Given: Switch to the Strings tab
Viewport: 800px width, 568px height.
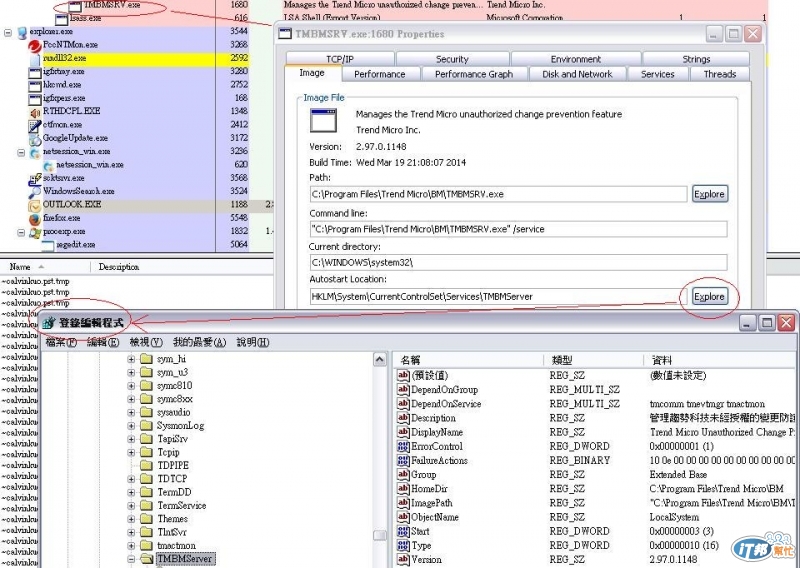Looking at the screenshot, I should [x=696, y=59].
